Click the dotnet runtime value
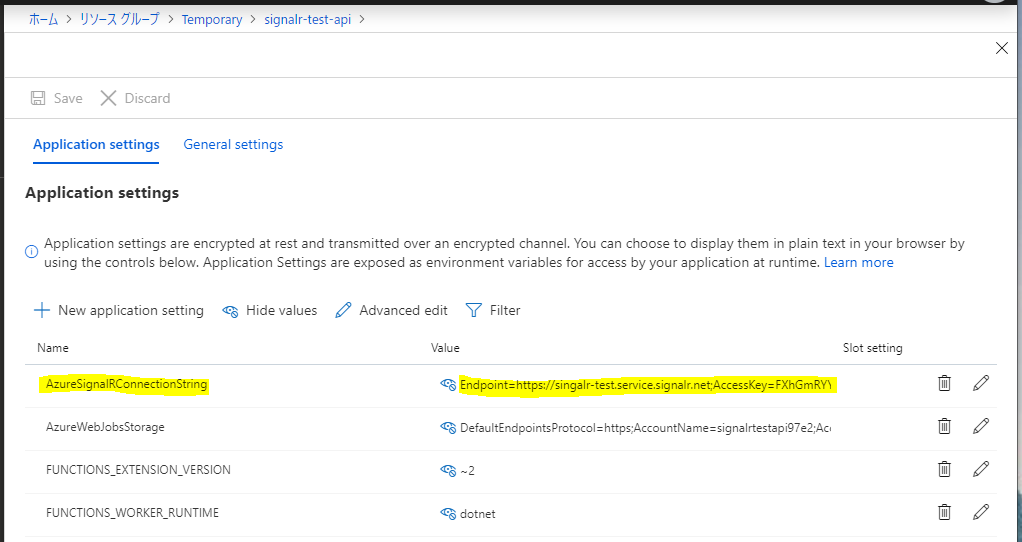Screen dimensions: 1022x542 (478, 513)
